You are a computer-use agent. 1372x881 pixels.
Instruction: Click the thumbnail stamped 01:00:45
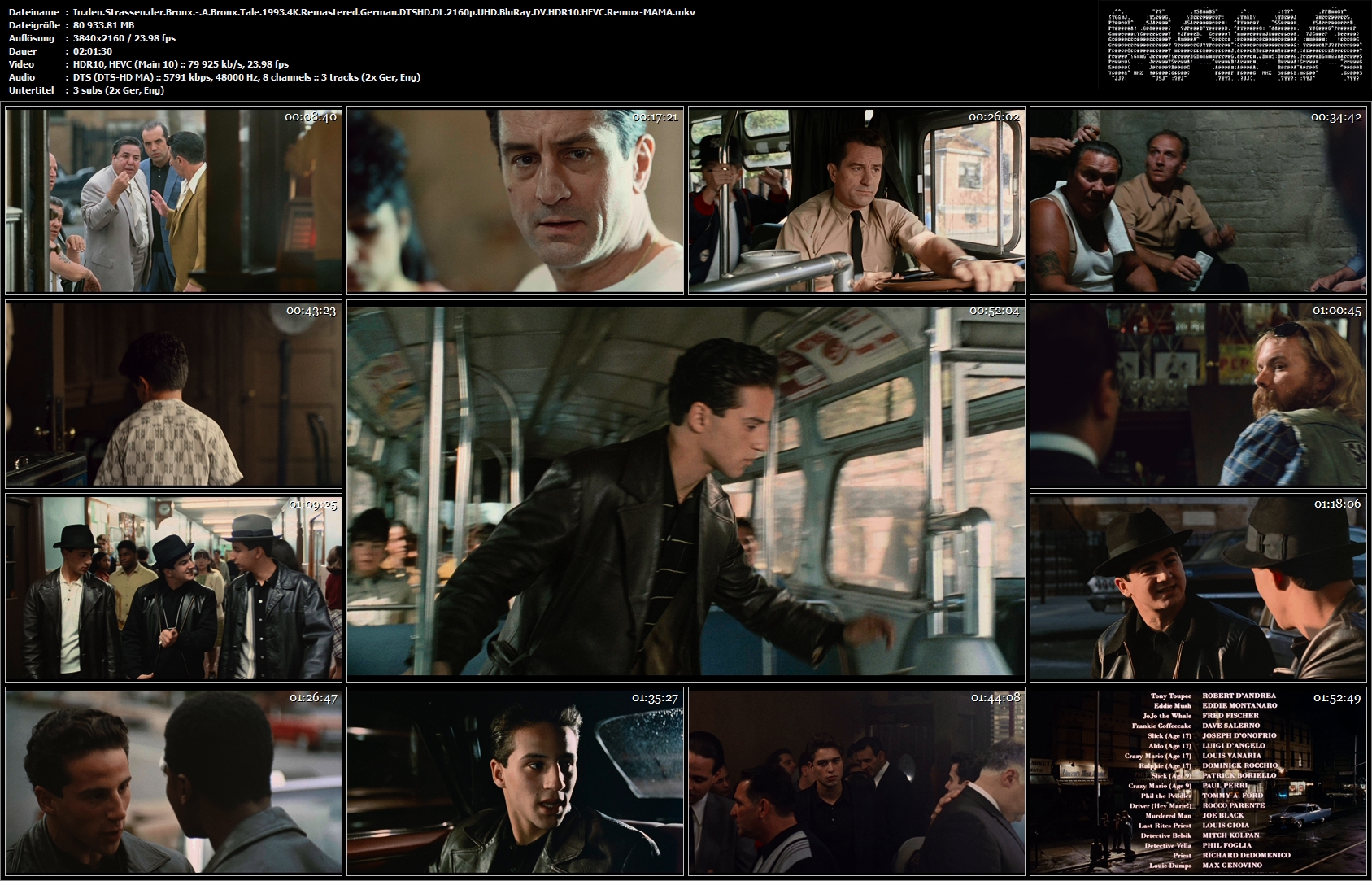1198,395
